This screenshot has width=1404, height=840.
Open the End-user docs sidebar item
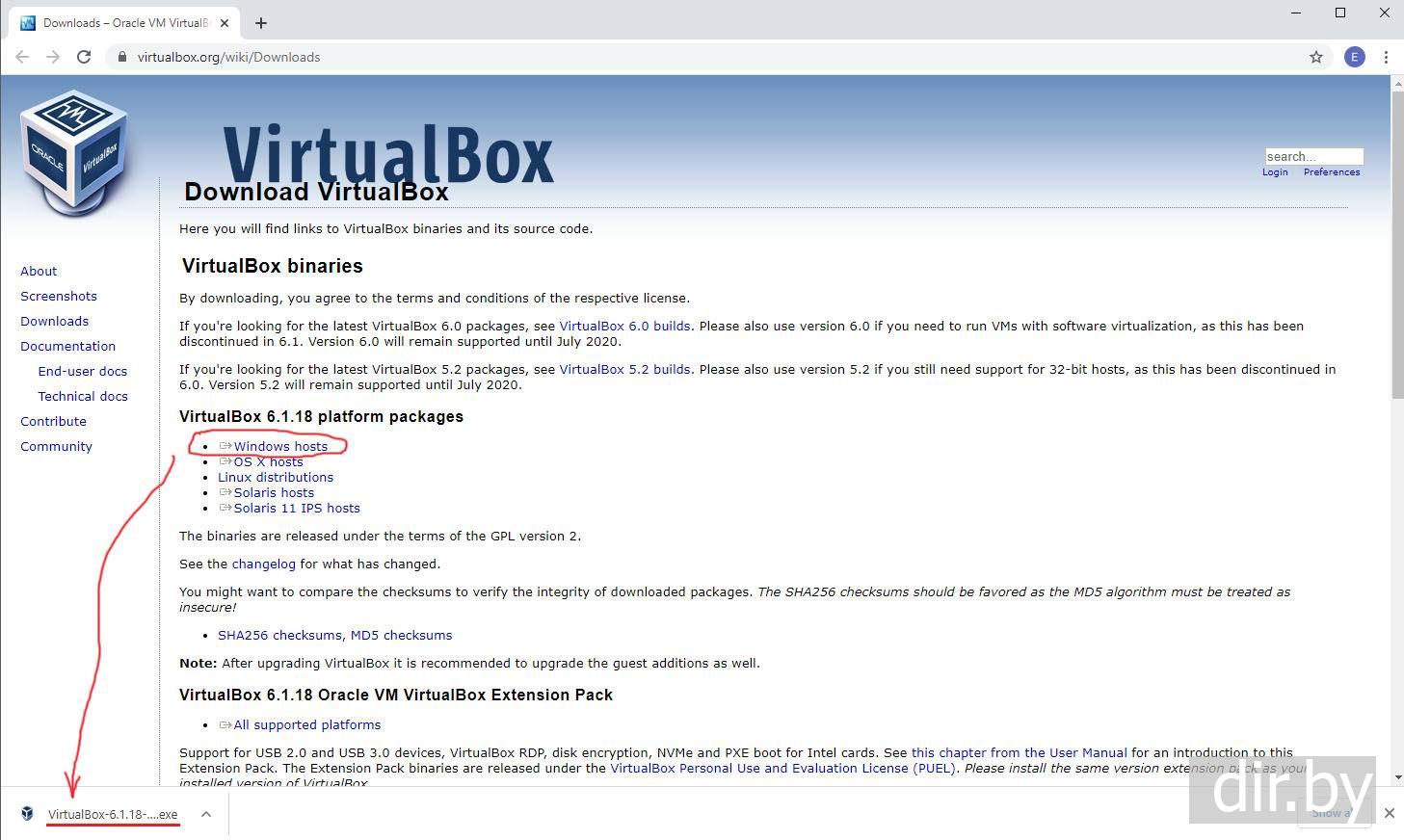click(83, 371)
